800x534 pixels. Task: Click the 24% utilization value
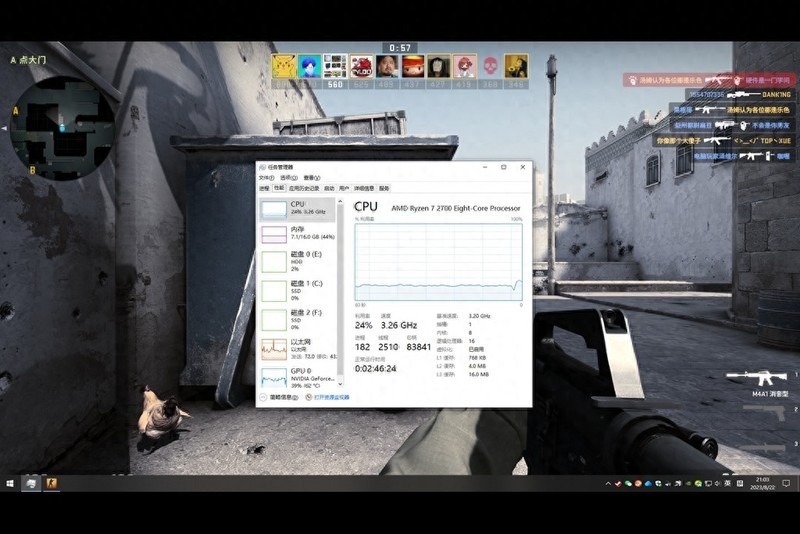pyautogui.click(x=363, y=325)
